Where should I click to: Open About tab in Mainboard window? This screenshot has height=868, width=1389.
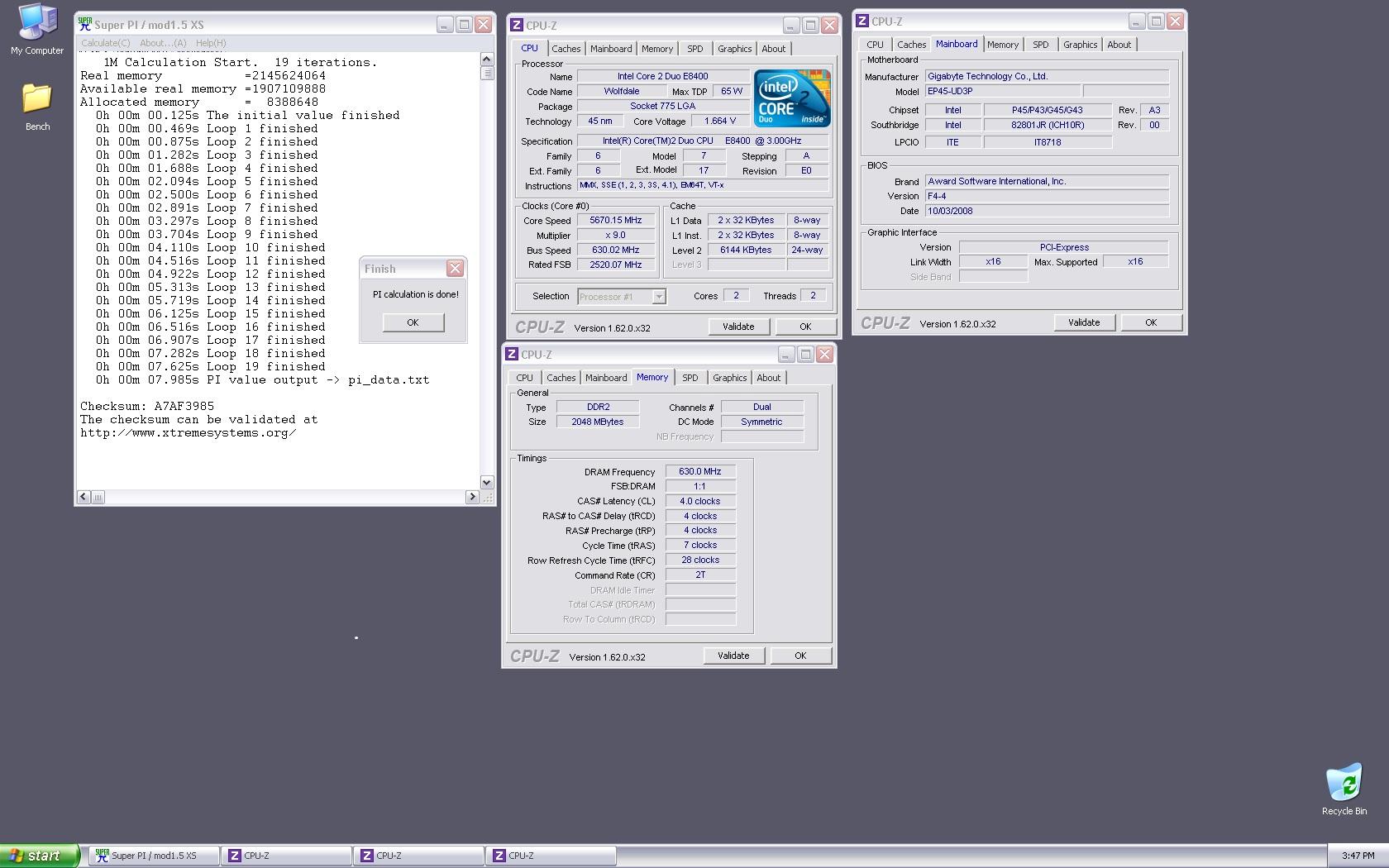point(1119,45)
